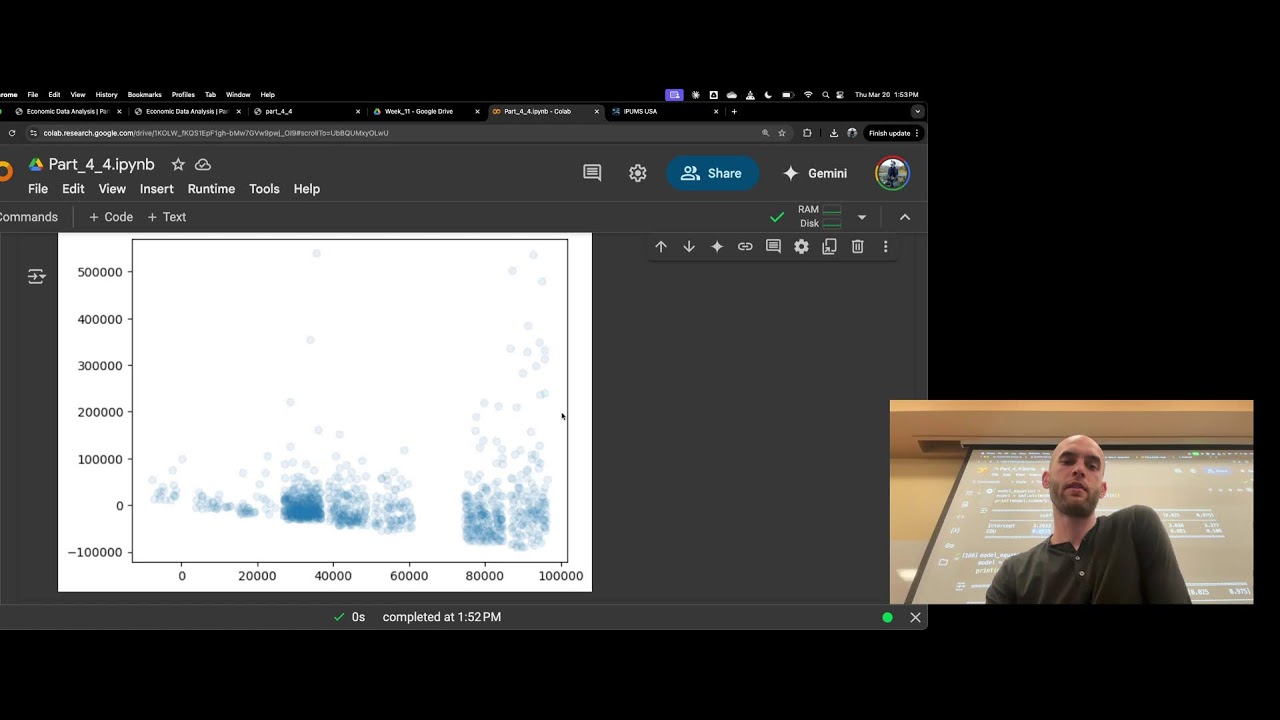This screenshot has height=720, width=1280.
Task: Open the Gemini assistant button
Action: [x=815, y=173]
